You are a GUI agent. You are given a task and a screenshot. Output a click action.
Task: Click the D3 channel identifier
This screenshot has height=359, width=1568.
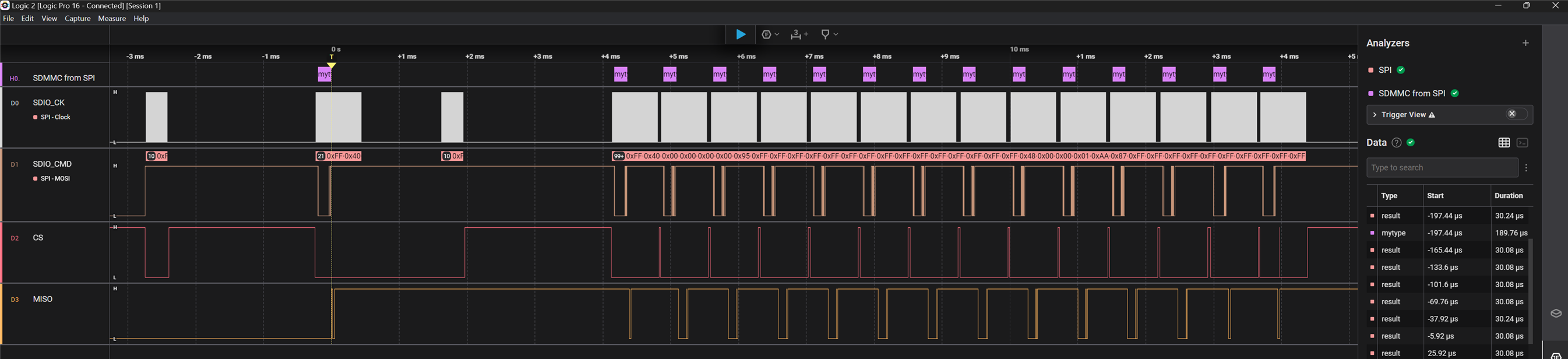click(x=15, y=300)
